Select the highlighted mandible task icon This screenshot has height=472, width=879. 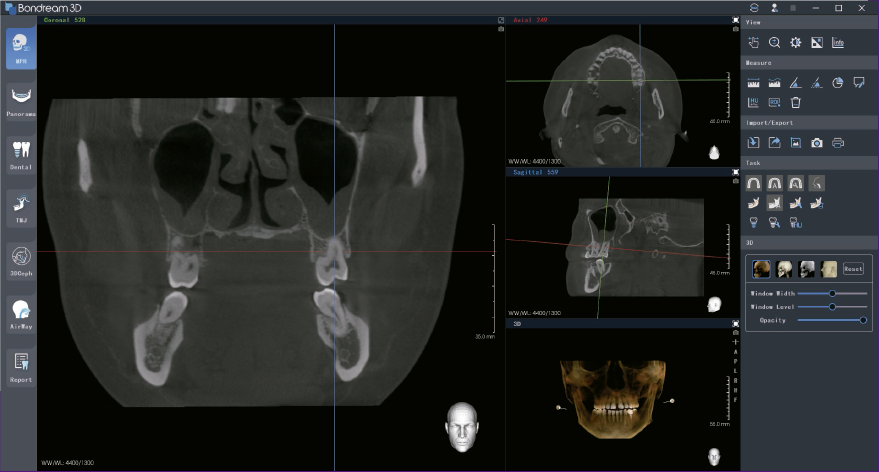click(774, 203)
